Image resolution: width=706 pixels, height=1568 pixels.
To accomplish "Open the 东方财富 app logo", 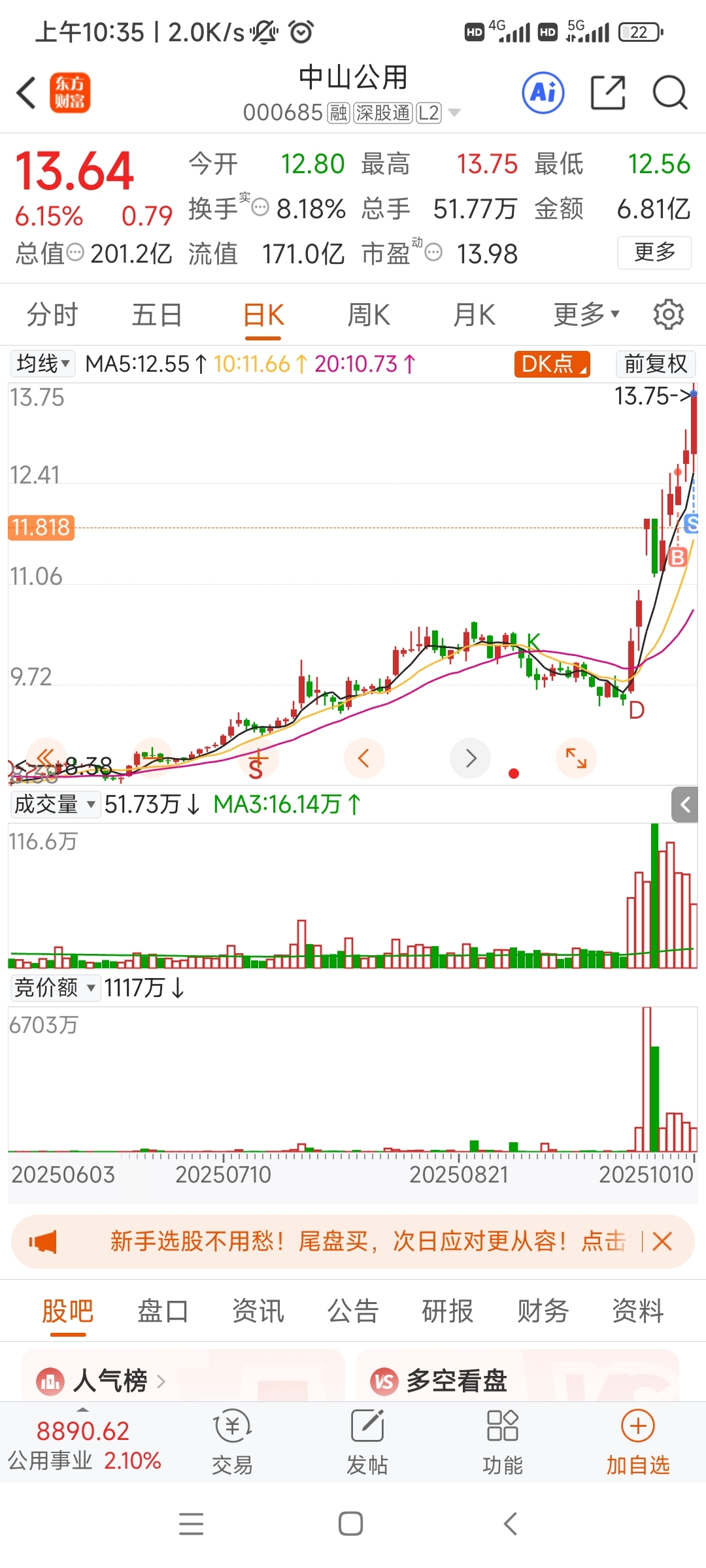I will coord(70,92).
